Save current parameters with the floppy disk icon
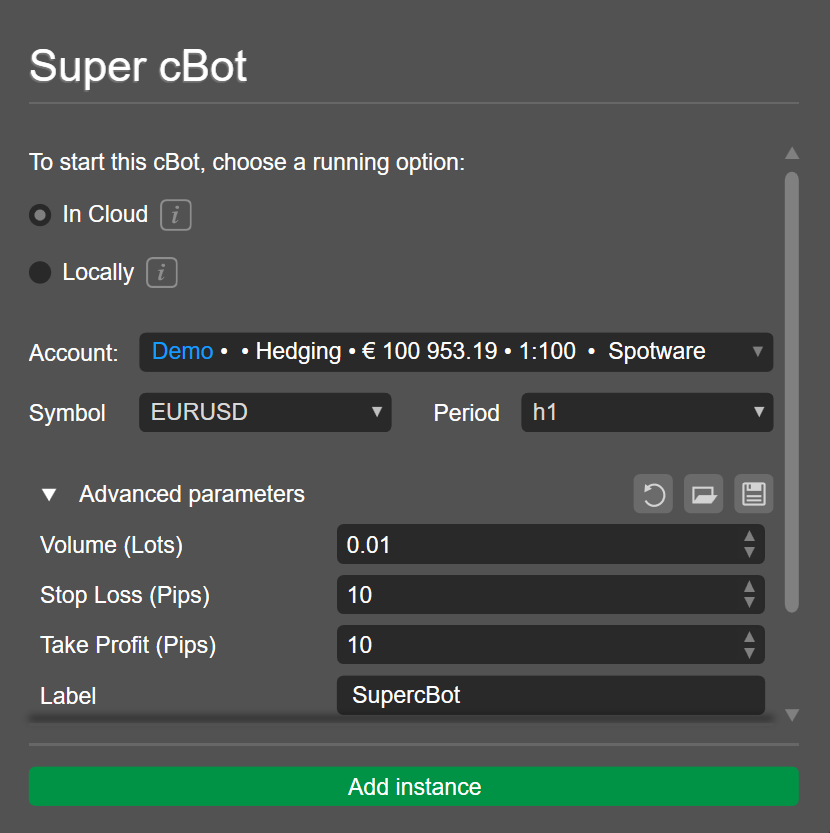 (753, 493)
